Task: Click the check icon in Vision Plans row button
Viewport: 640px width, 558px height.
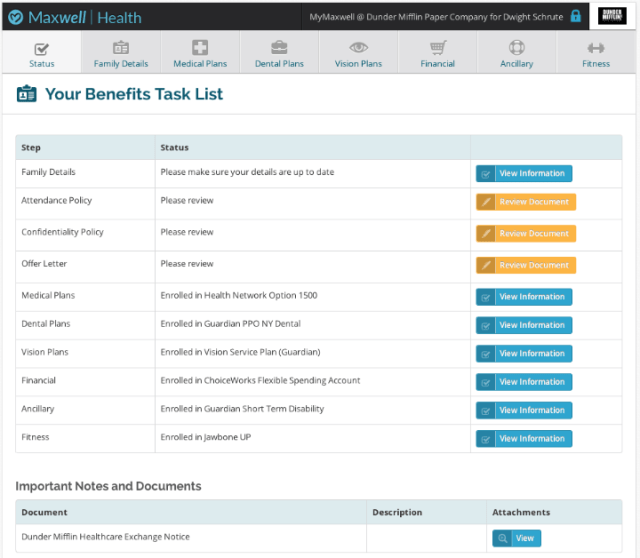Action: coord(486,354)
